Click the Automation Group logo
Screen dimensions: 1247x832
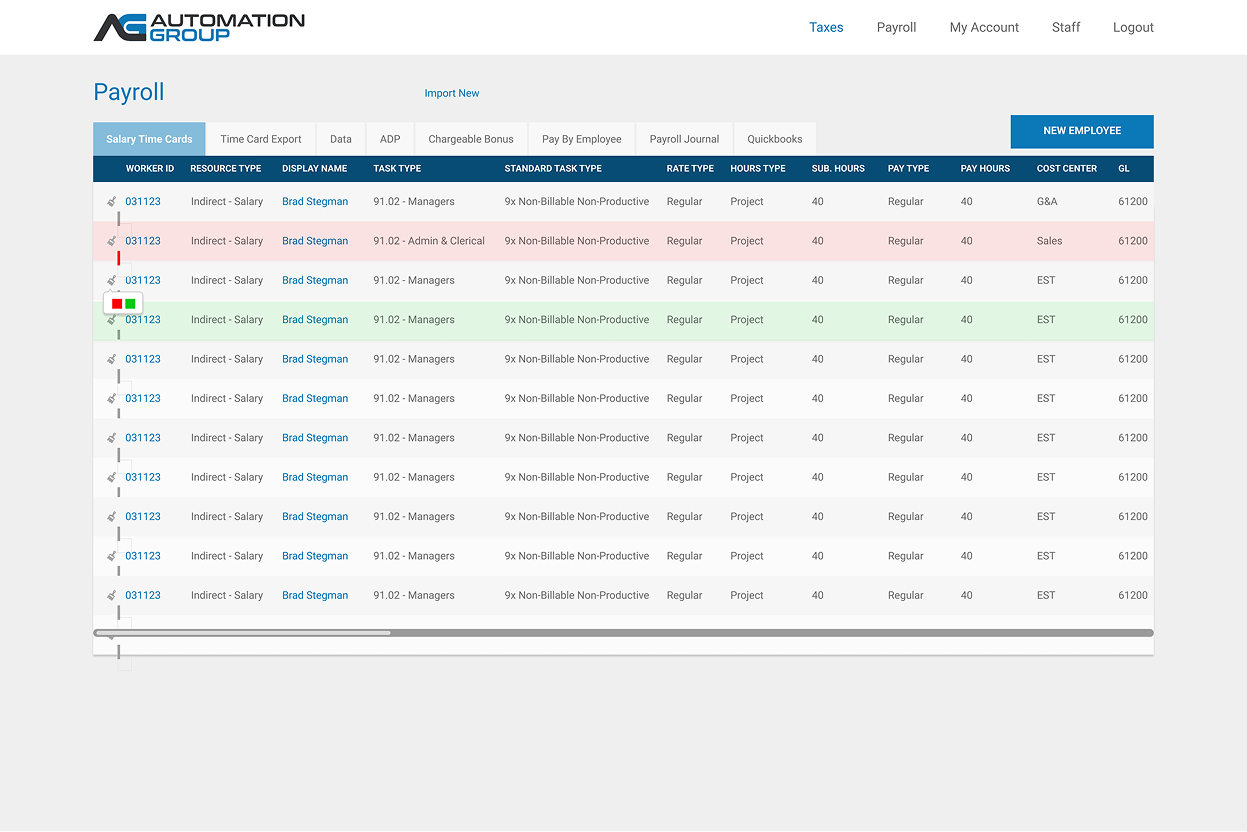point(199,27)
